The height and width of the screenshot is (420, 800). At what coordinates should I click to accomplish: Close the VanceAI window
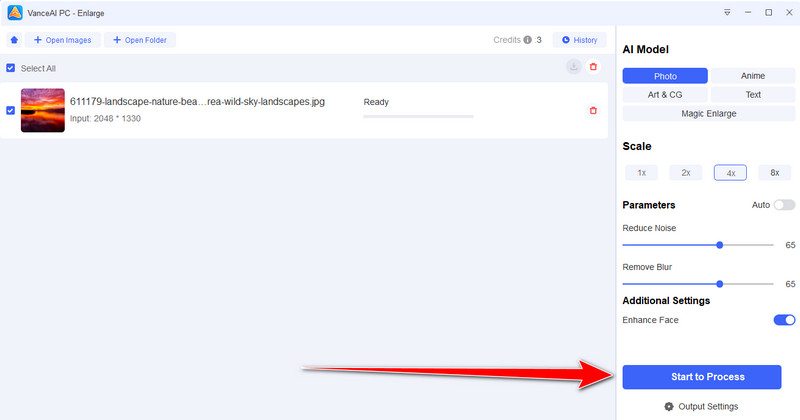point(789,12)
